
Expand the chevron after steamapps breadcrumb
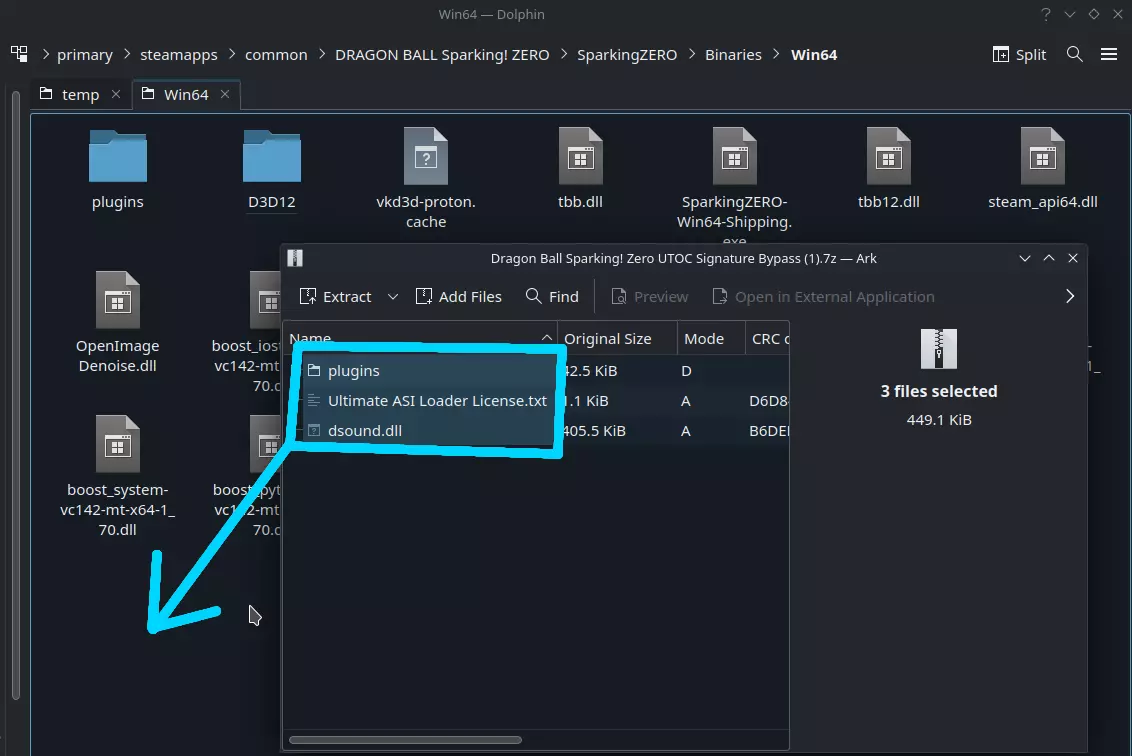[232, 54]
